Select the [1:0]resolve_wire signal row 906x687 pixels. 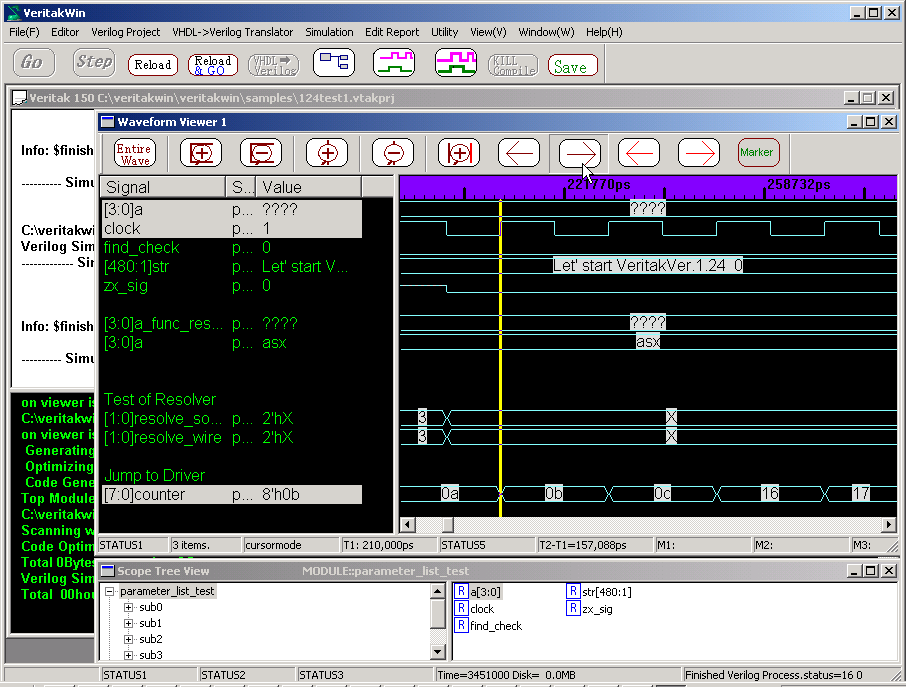(x=232, y=438)
